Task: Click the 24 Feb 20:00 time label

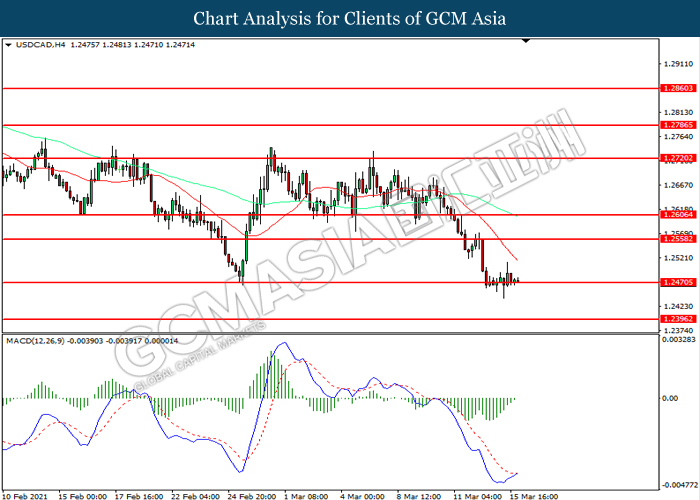Action: [x=252, y=496]
